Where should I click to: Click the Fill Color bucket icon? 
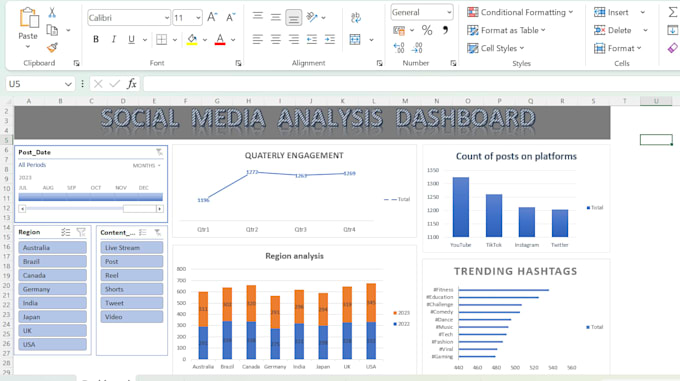pyautogui.click(x=192, y=39)
